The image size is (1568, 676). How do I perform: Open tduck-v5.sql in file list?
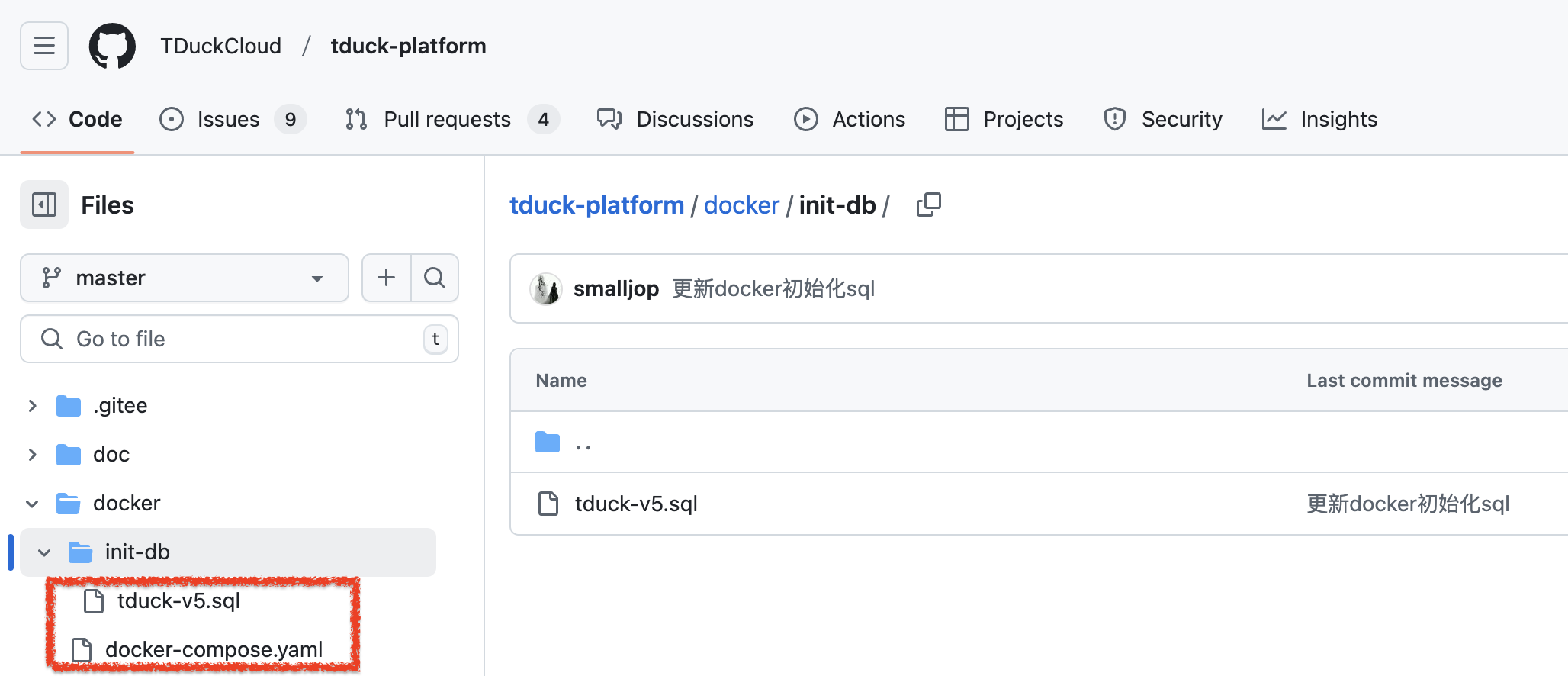pos(636,504)
